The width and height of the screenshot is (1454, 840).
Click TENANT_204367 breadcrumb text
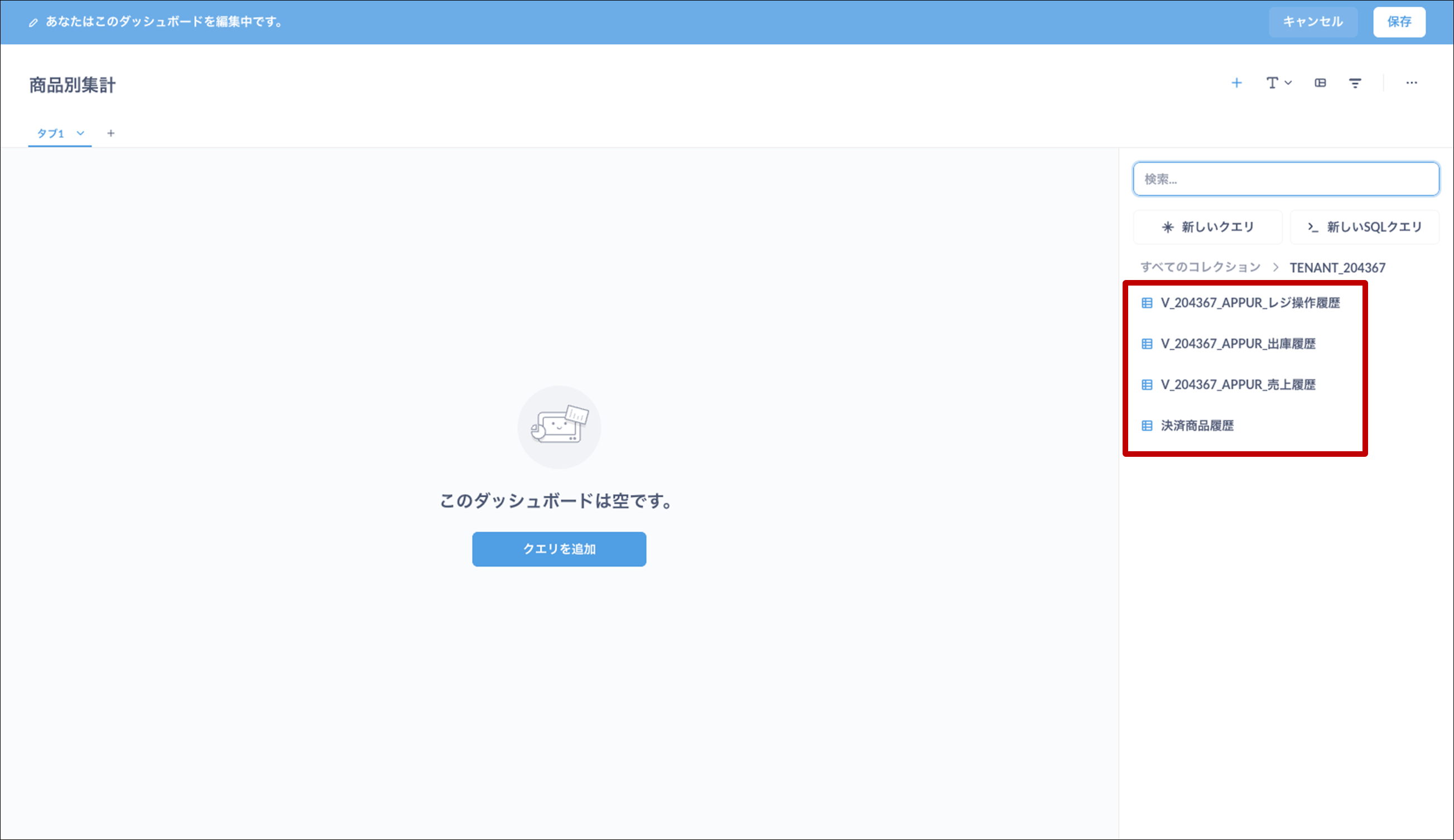click(1337, 268)
